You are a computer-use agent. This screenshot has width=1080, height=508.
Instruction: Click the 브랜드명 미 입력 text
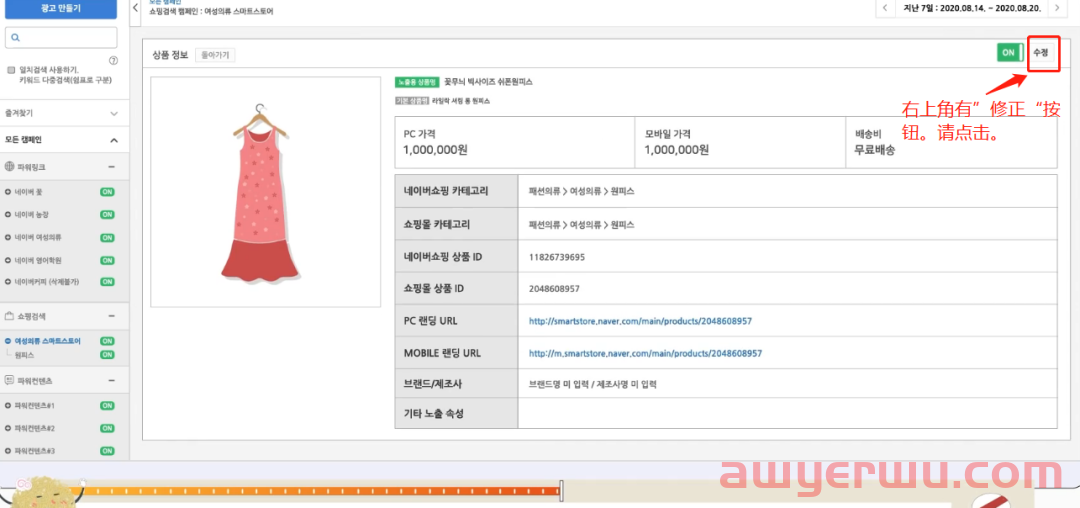[x=558, y=385]
